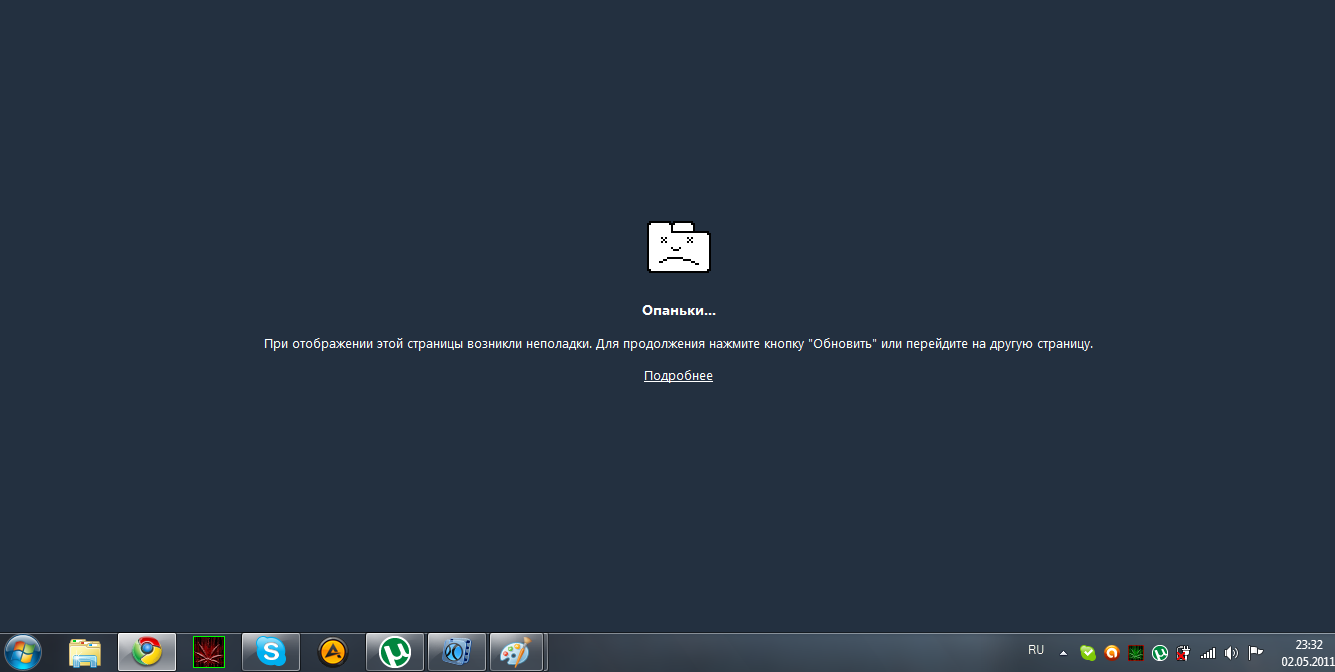This screenshot has width=1335, height=672.
Task: Click the sad folder crash icon
Action: pos(679,247)
